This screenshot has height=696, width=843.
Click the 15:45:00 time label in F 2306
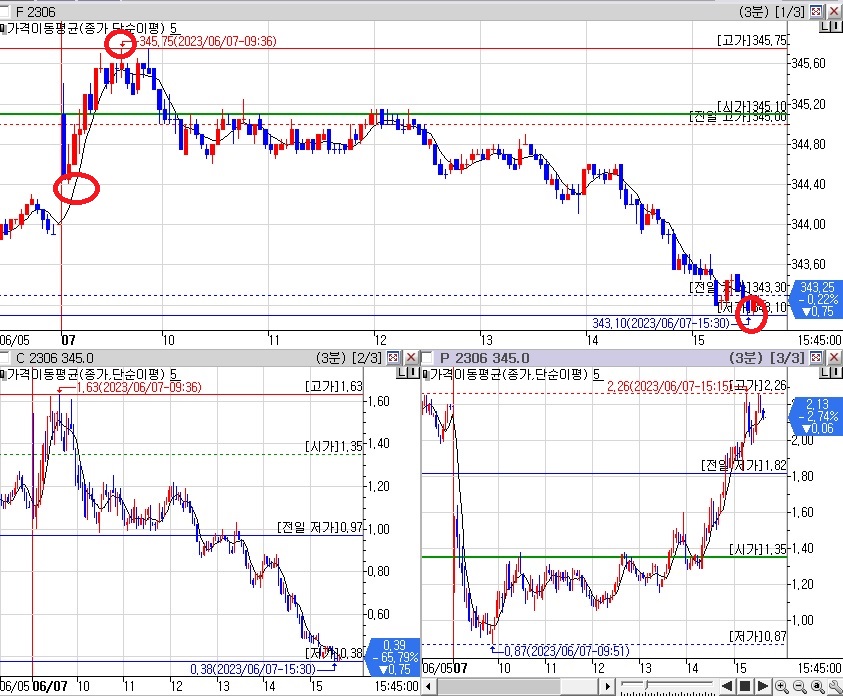tap(819, 340)
